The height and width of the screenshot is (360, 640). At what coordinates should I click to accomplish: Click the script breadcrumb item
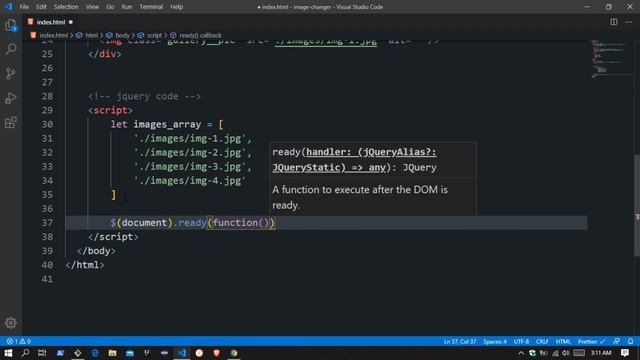coord(150,36)
